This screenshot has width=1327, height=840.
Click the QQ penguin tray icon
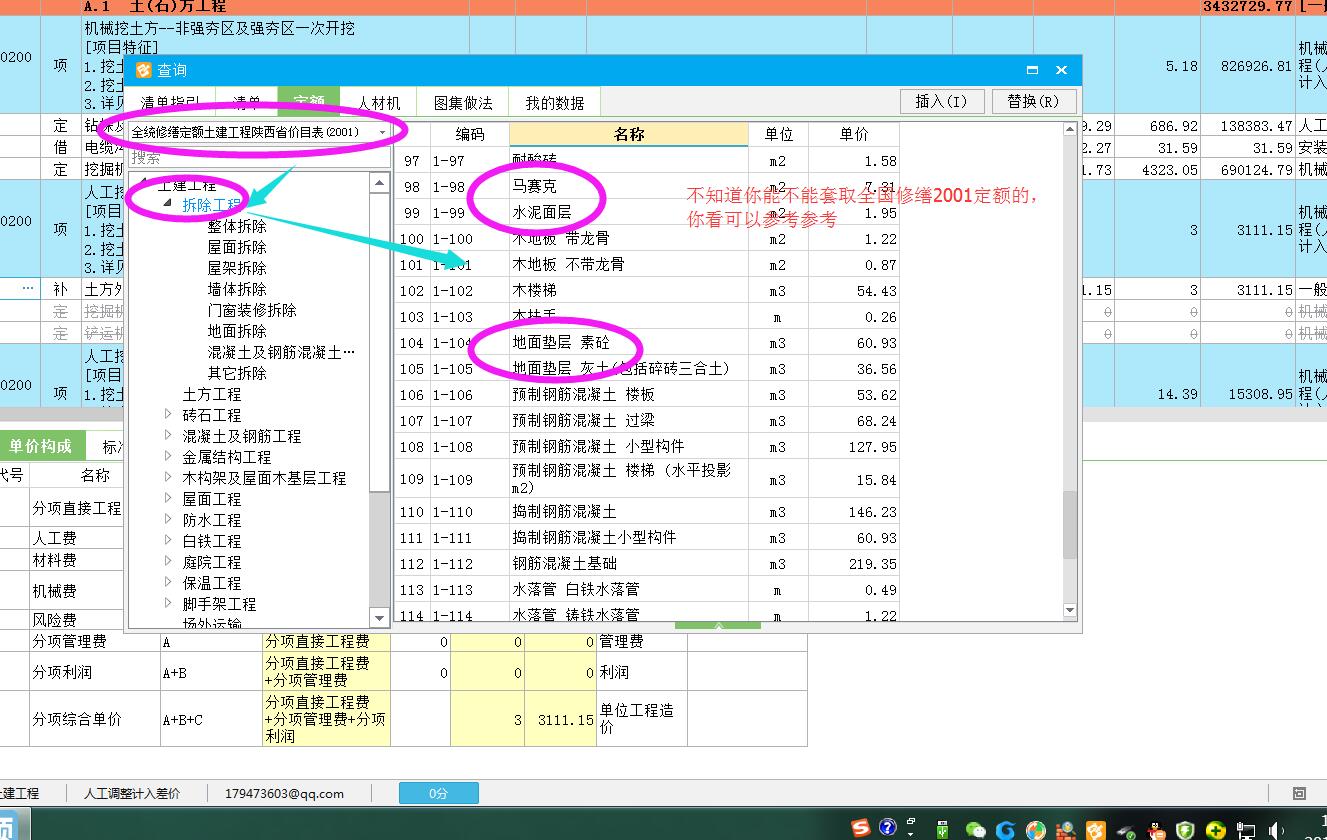click(x=1156, y=829)
